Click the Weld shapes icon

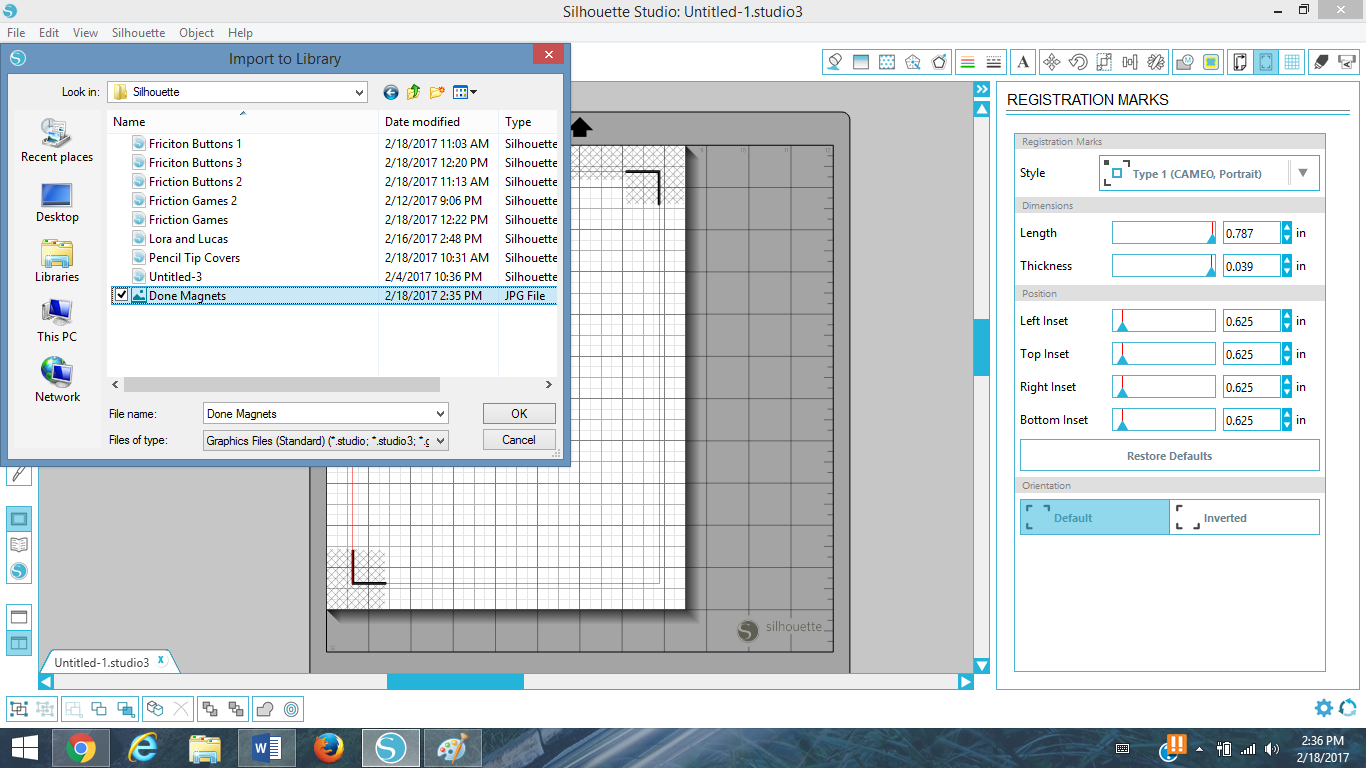coord(264,709)
